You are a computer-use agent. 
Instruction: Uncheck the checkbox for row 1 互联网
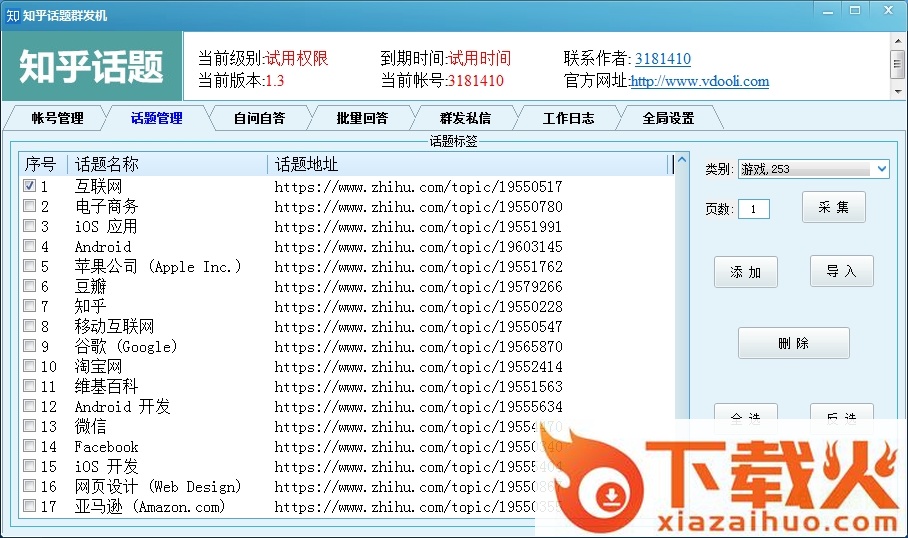tap(30, 185)
